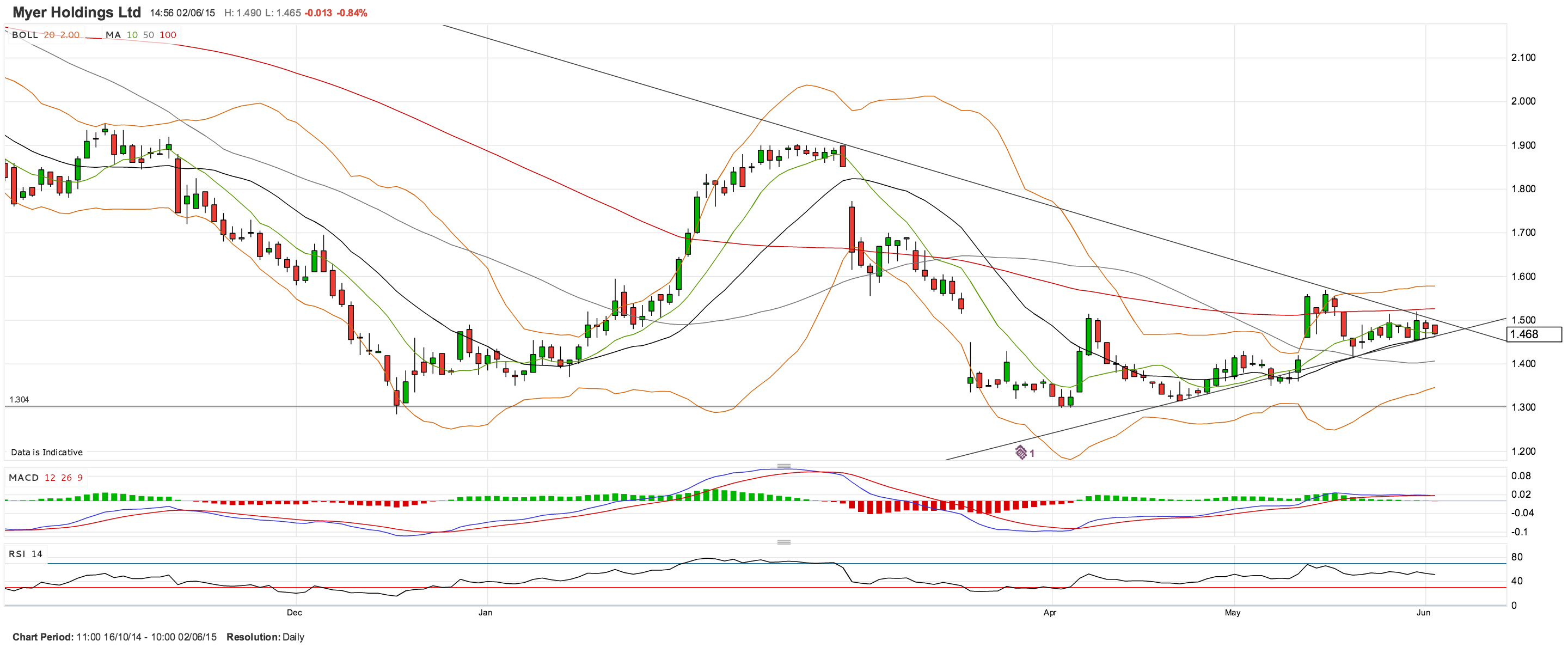Click the 1.700 price axis label
This screenshot has width=1568, height=647.
point(1523,233)
